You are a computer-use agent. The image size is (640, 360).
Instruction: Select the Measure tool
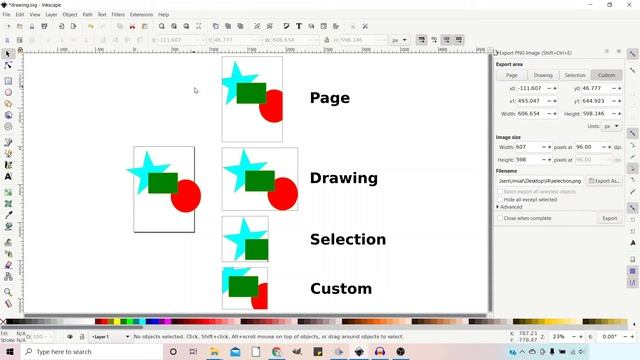point(8,303)
